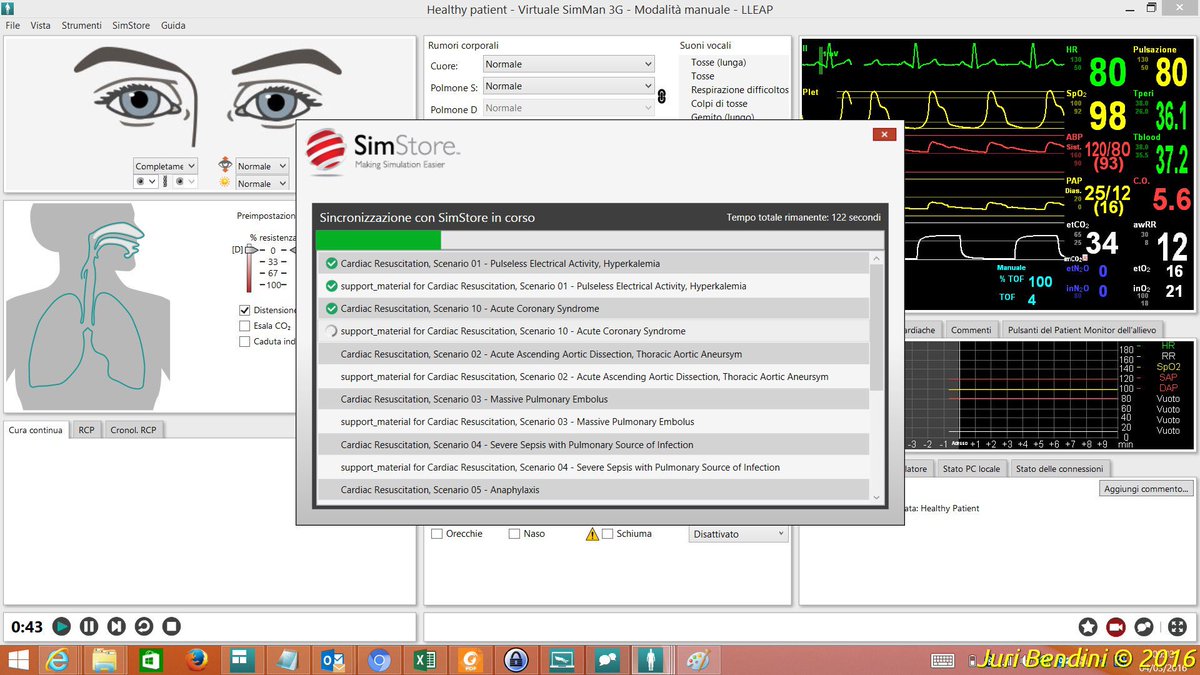Open Excel from the taskbar
Screen dimensions: 1200x675
423,660
